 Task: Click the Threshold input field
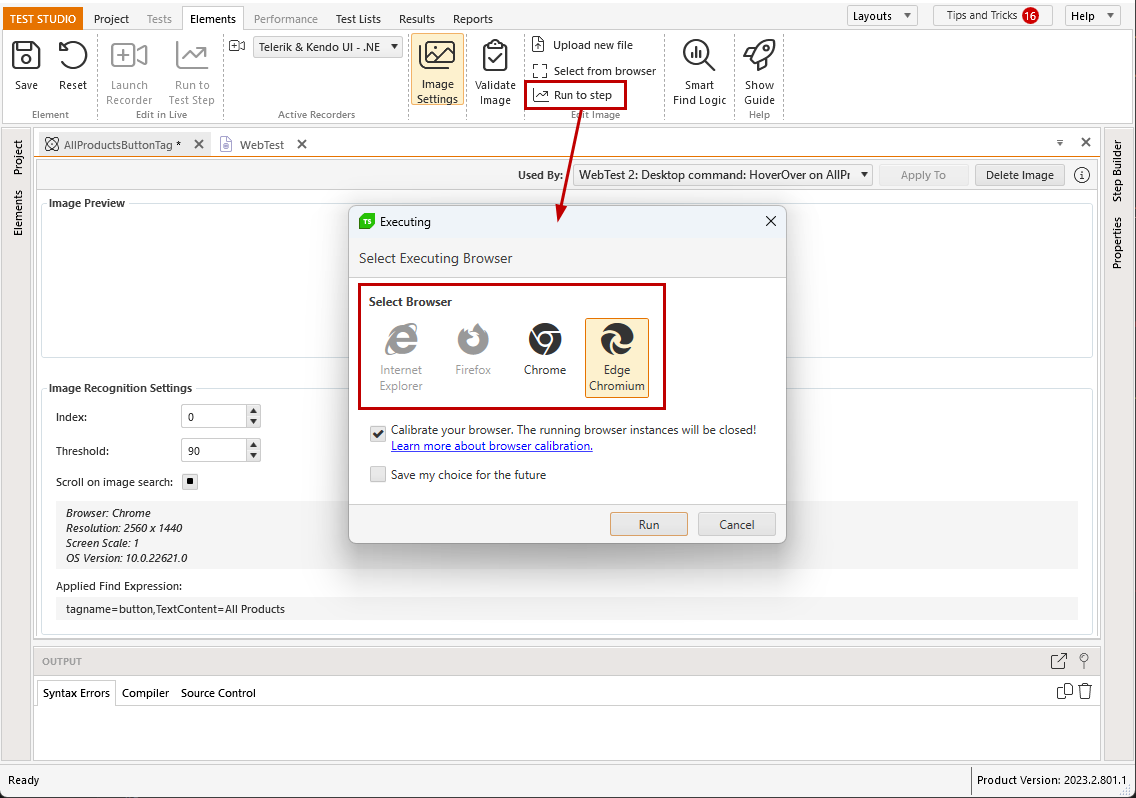coord(214,450)
